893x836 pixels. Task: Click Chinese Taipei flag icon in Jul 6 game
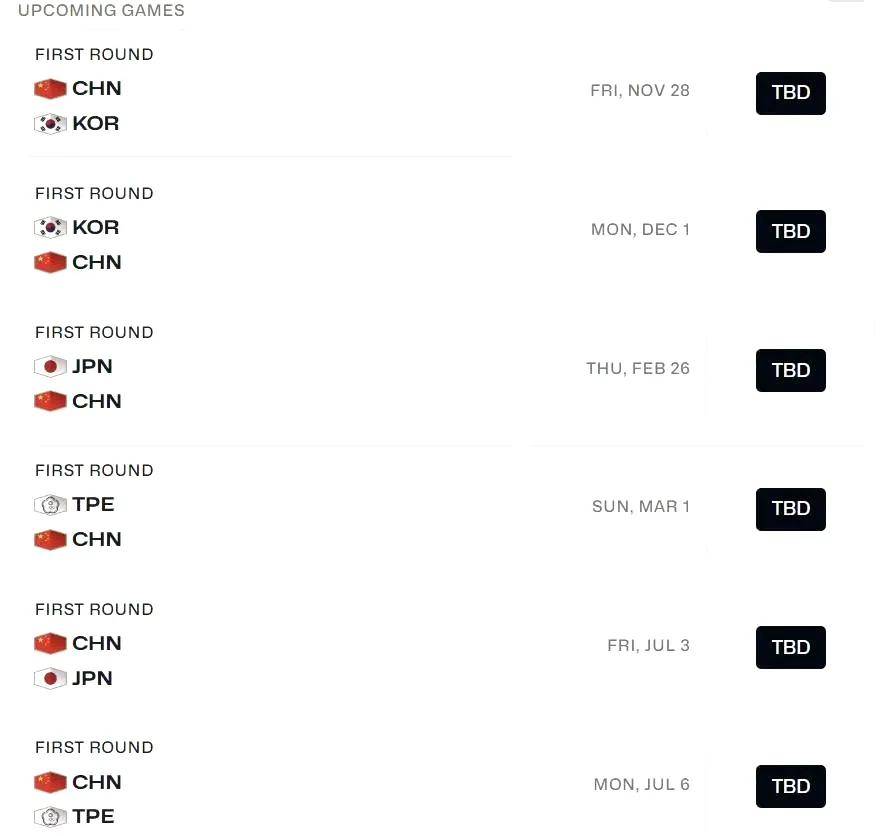pos(50,817)
